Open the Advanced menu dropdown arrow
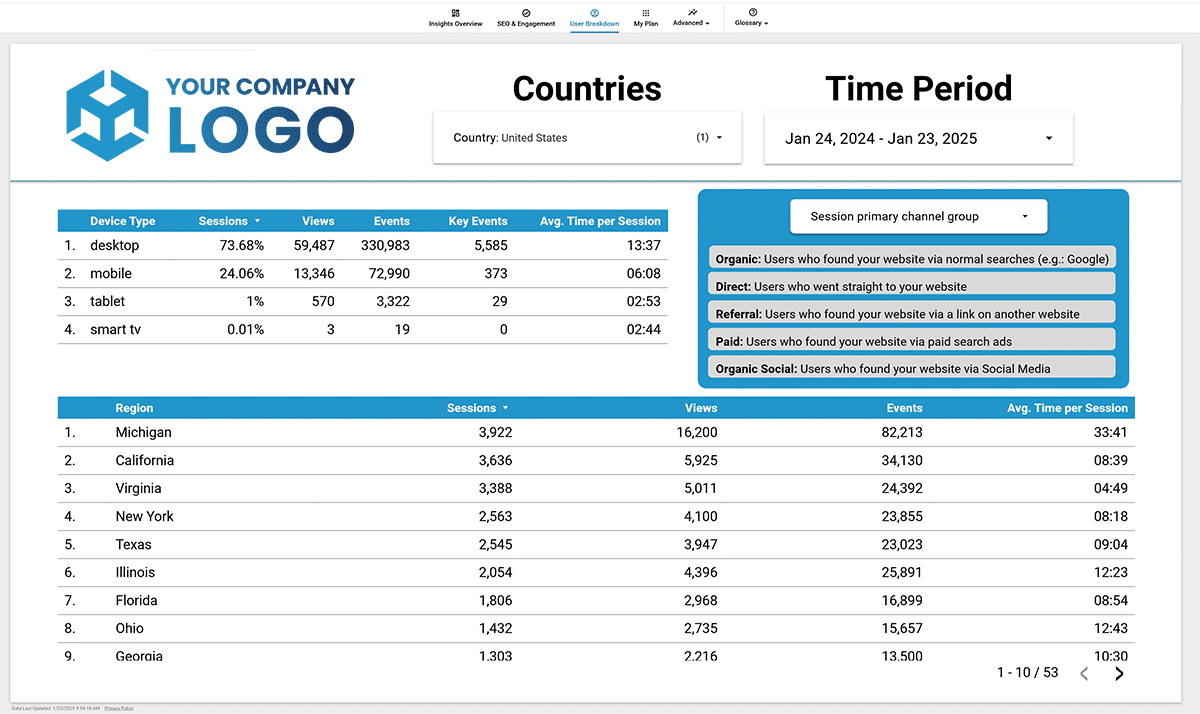This screenshot has height=714, width=1200. pos(708,23)
